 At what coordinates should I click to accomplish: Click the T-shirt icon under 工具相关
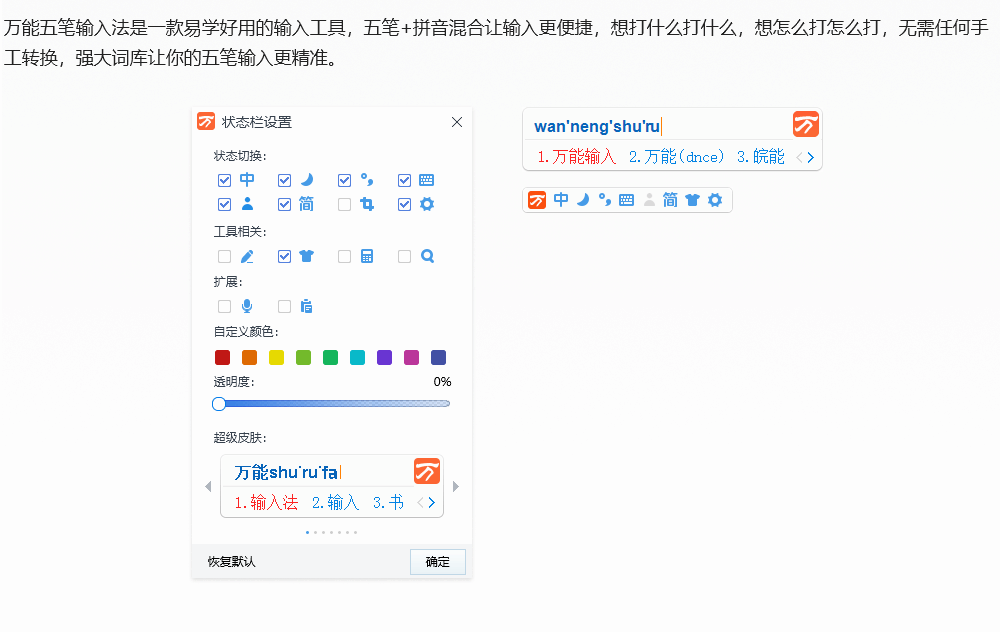click(307, 256)
